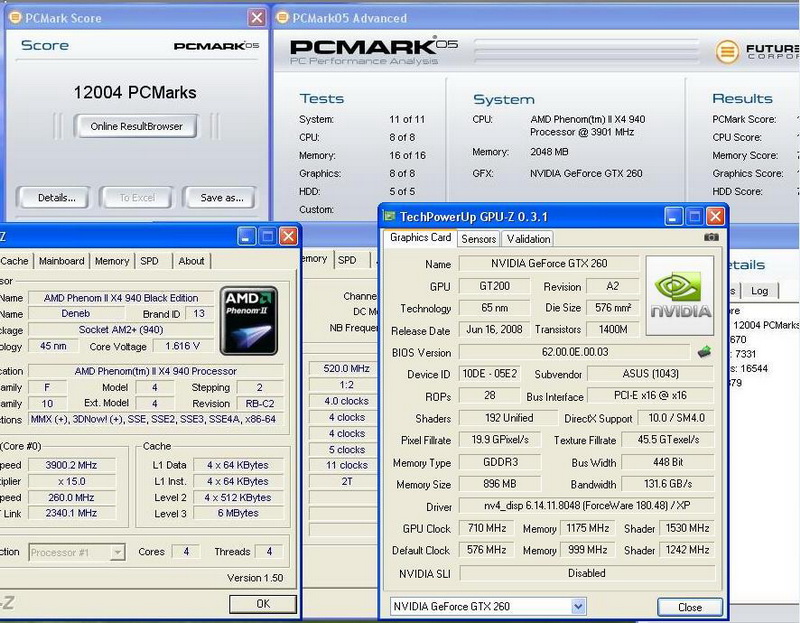
Task: Click the Default Clock 576 MHz value
Action: [x=487, y=550]
